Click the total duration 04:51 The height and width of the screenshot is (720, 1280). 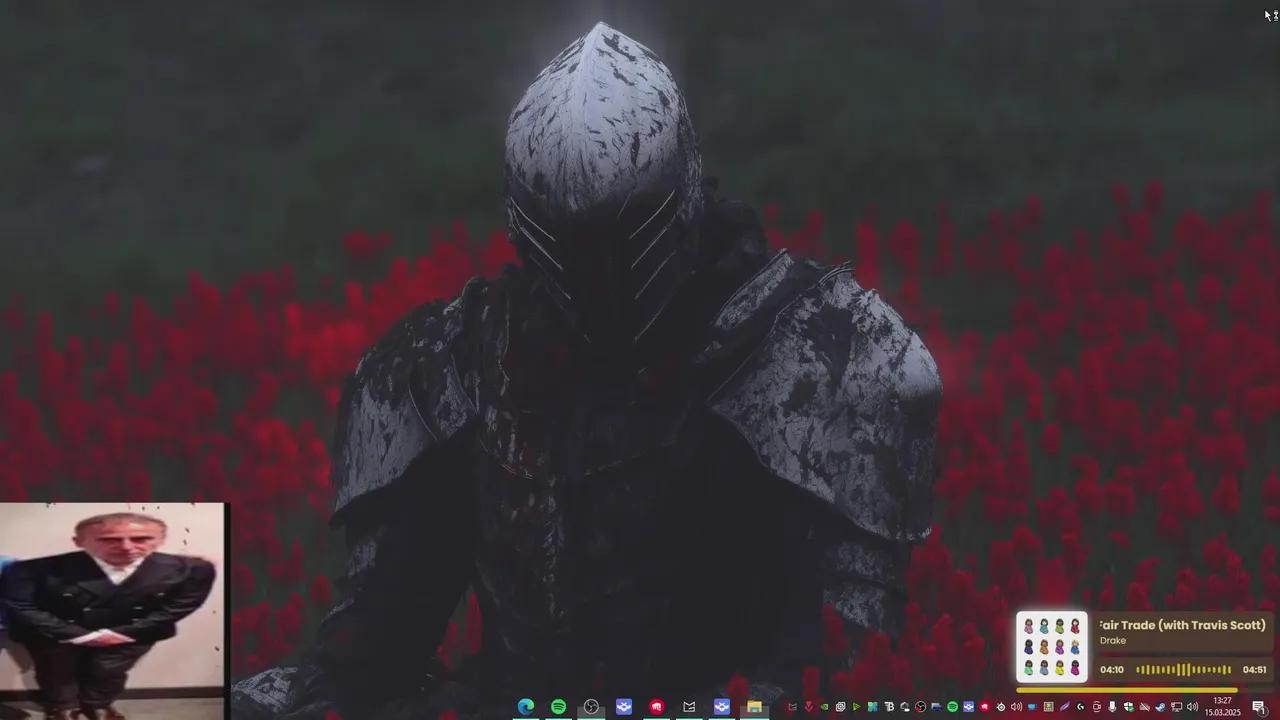tap(1255, 670)
